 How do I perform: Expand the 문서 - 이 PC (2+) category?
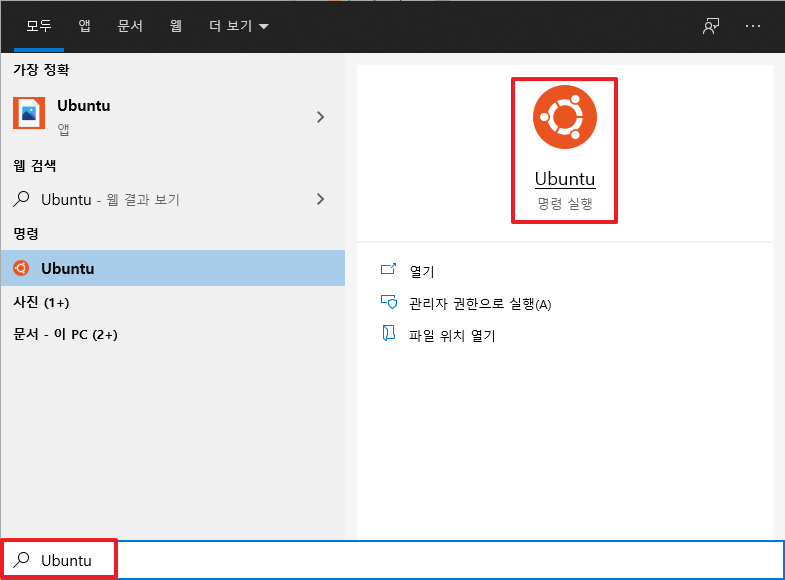(65, 334)
